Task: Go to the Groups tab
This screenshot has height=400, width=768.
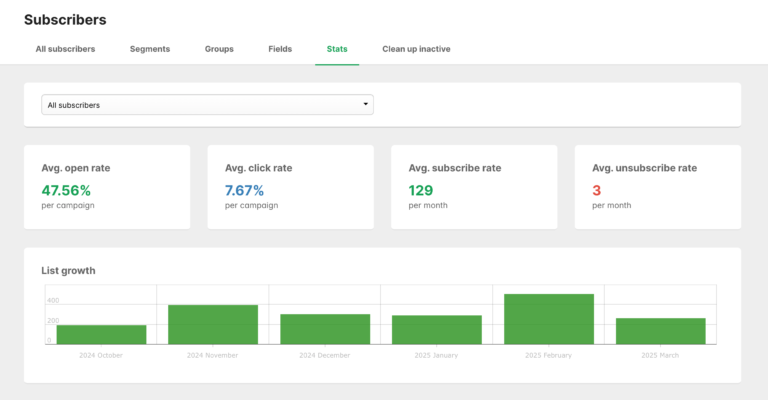Action: click(x=219, y=49)
